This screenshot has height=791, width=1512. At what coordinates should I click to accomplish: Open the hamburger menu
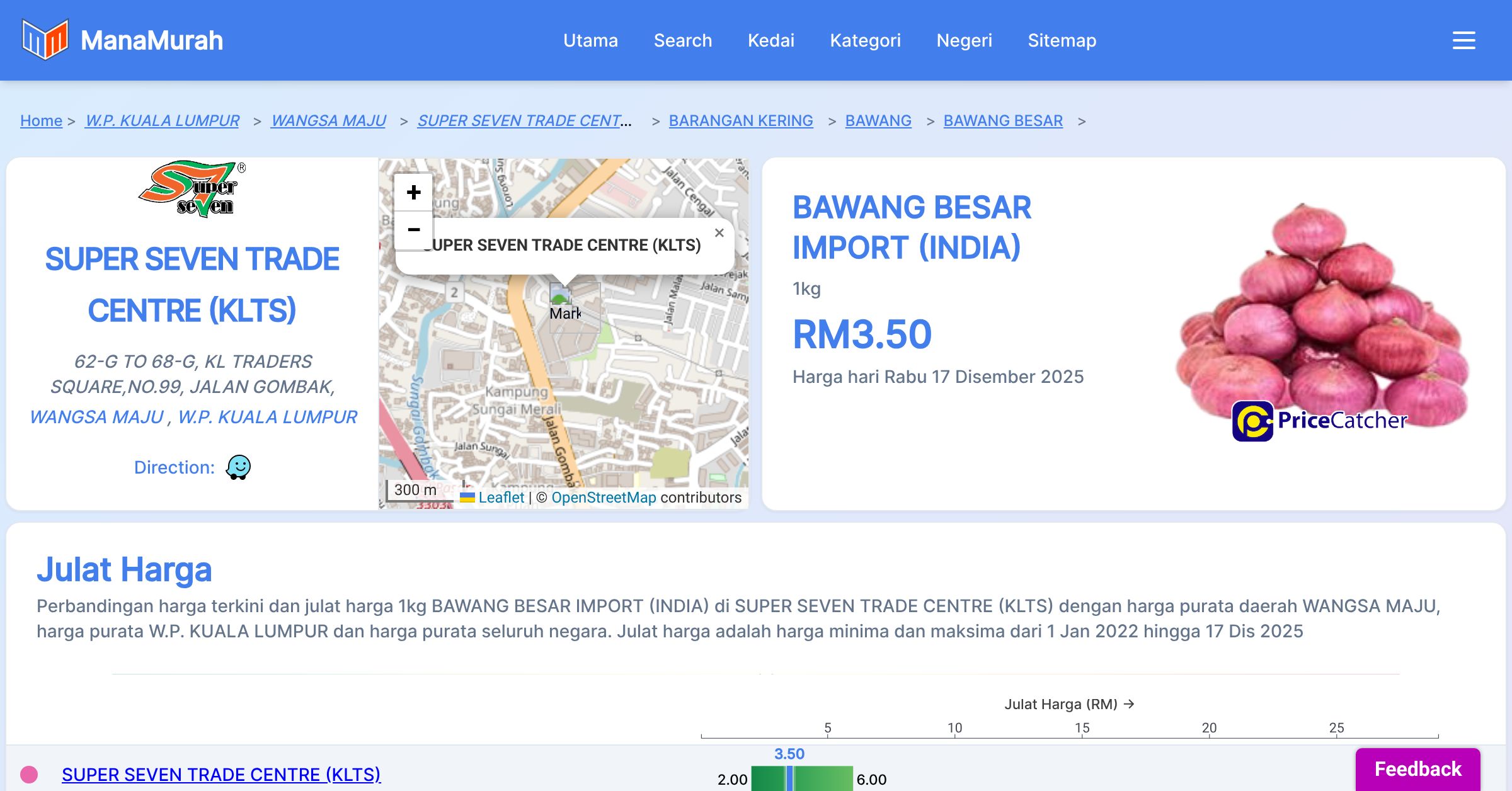coord(1463,40)
